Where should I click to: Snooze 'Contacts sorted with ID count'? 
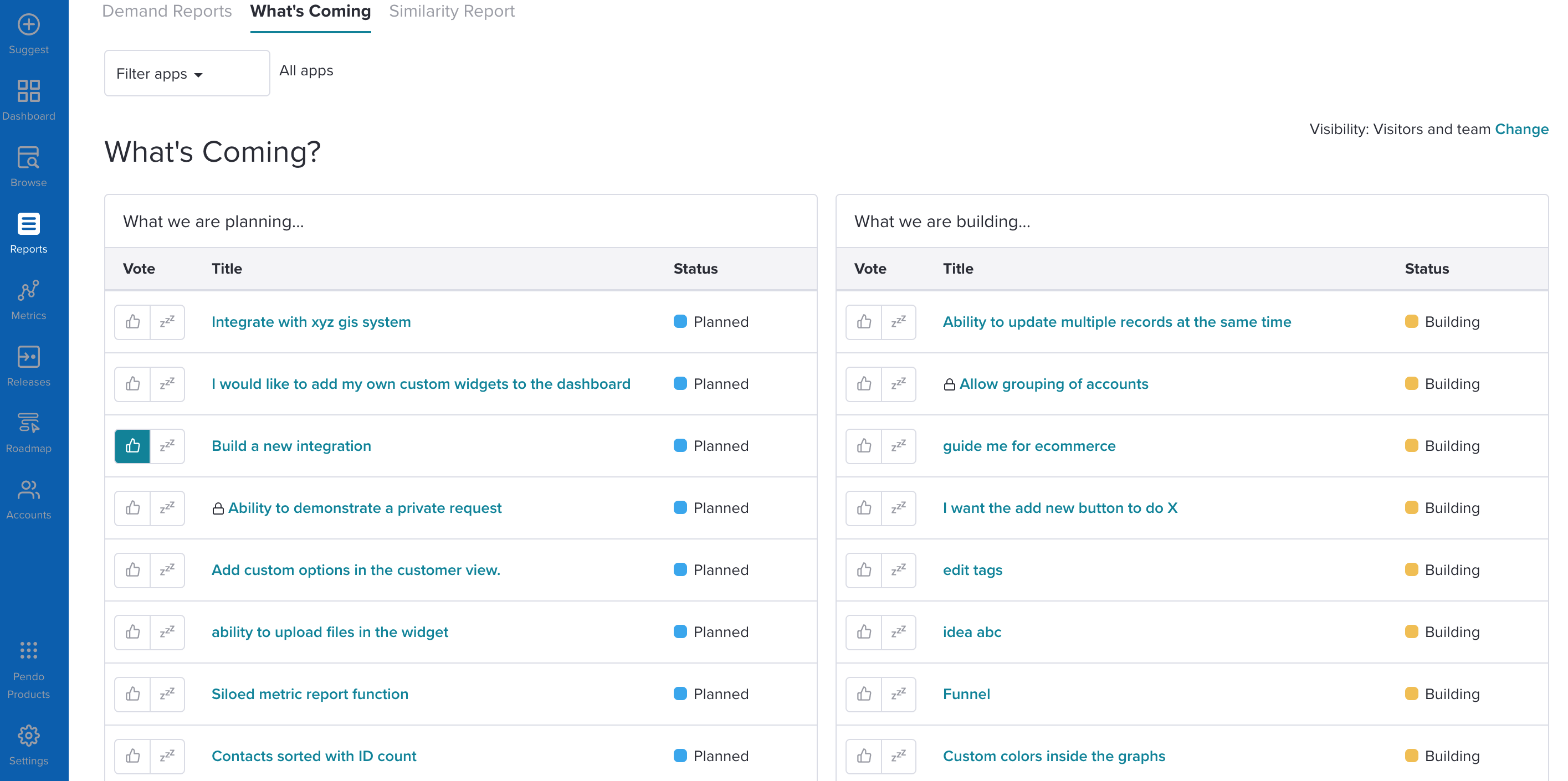click(167, 757)
